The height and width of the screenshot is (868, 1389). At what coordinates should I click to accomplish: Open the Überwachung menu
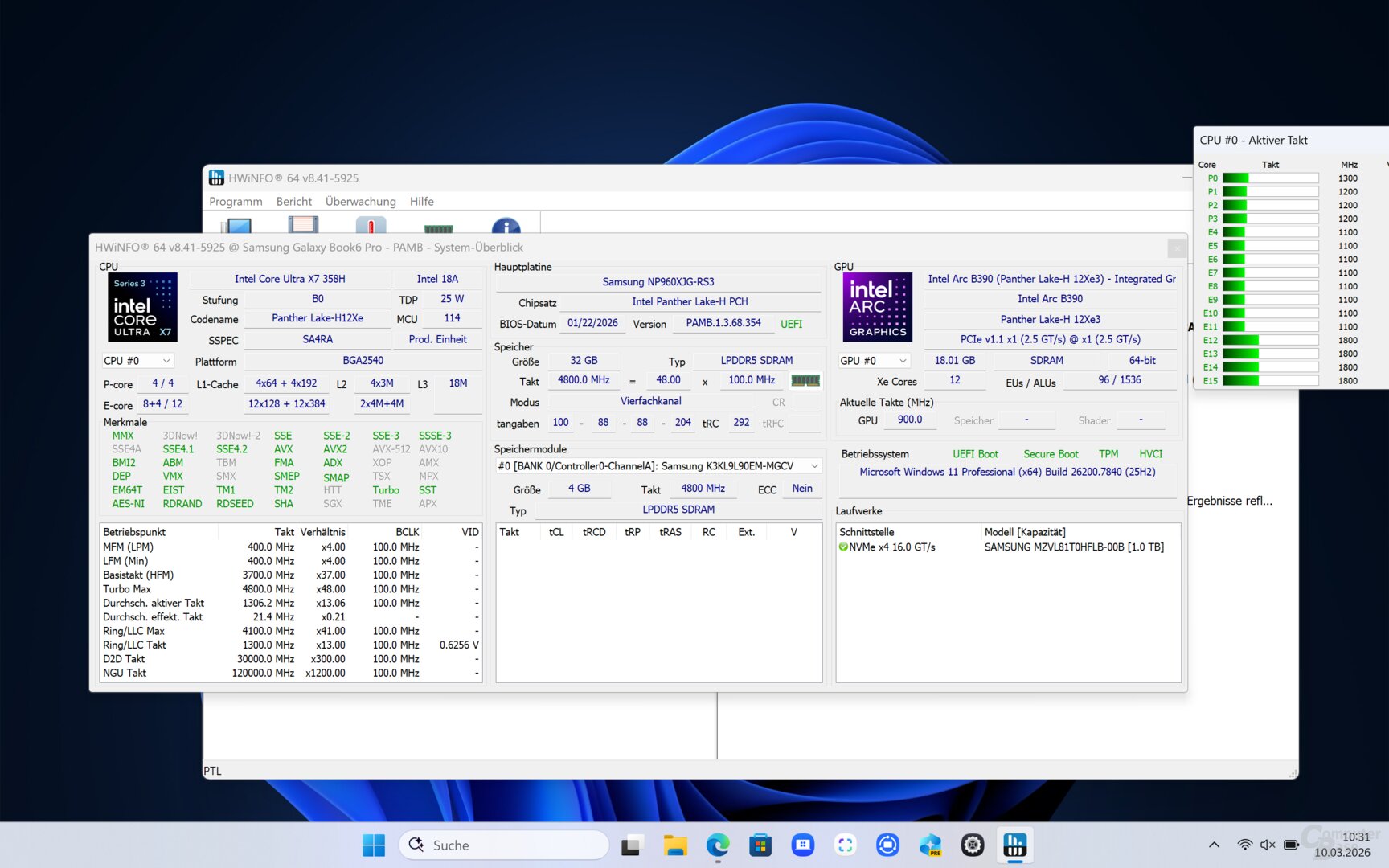[360, 201]
